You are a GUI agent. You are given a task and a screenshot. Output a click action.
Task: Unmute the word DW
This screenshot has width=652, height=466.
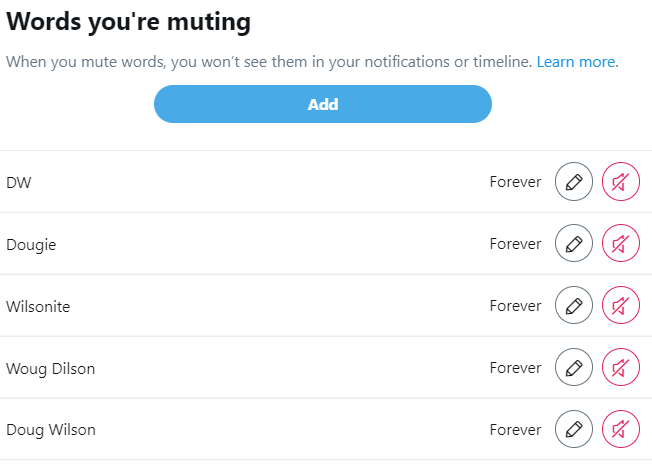[621, 182]
